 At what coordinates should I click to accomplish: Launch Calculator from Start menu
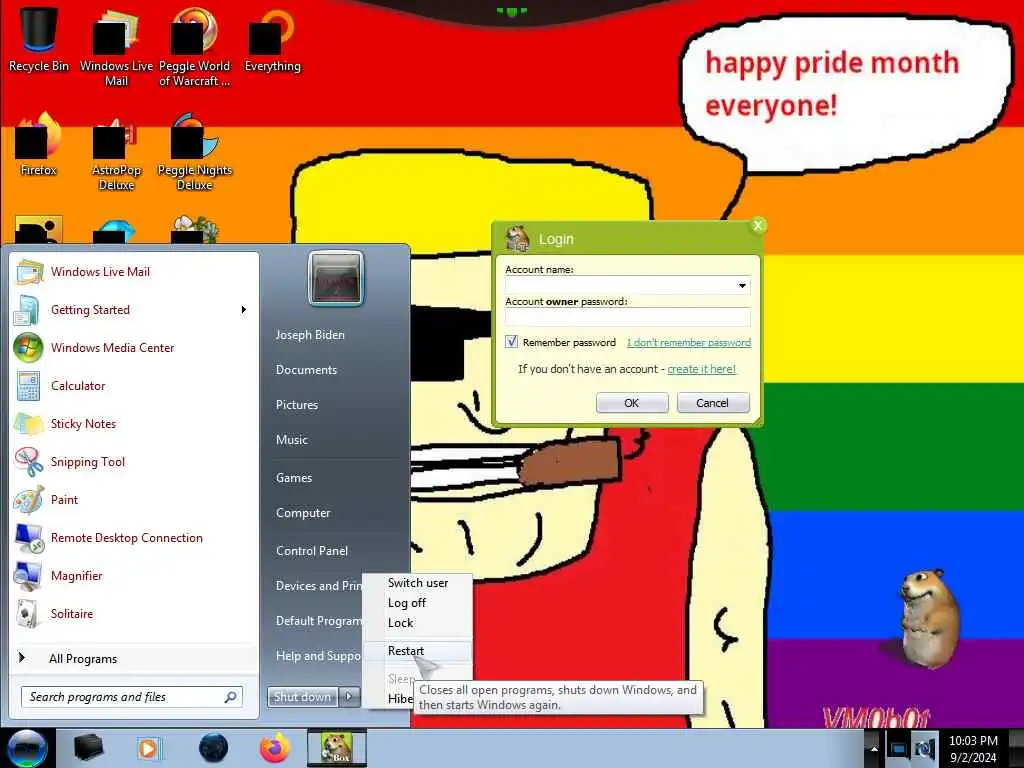point(135,385)
